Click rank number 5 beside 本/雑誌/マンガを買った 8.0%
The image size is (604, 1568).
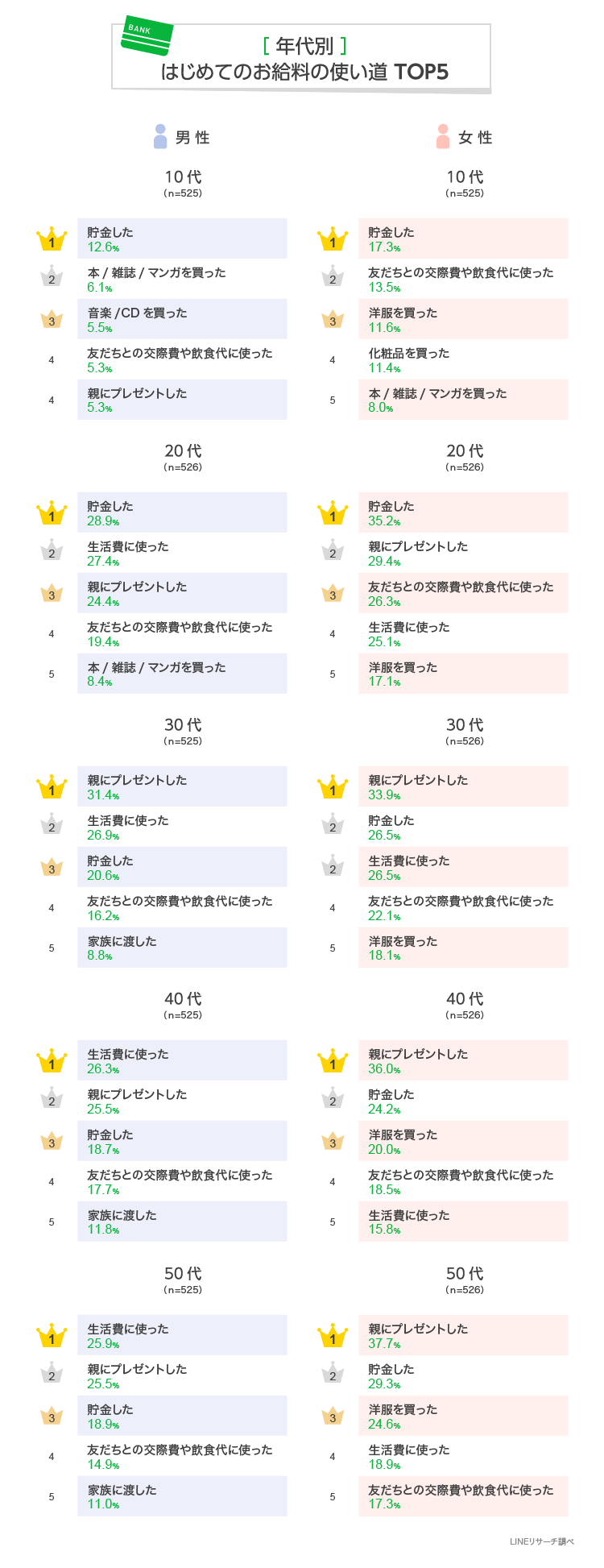point(333,400)
